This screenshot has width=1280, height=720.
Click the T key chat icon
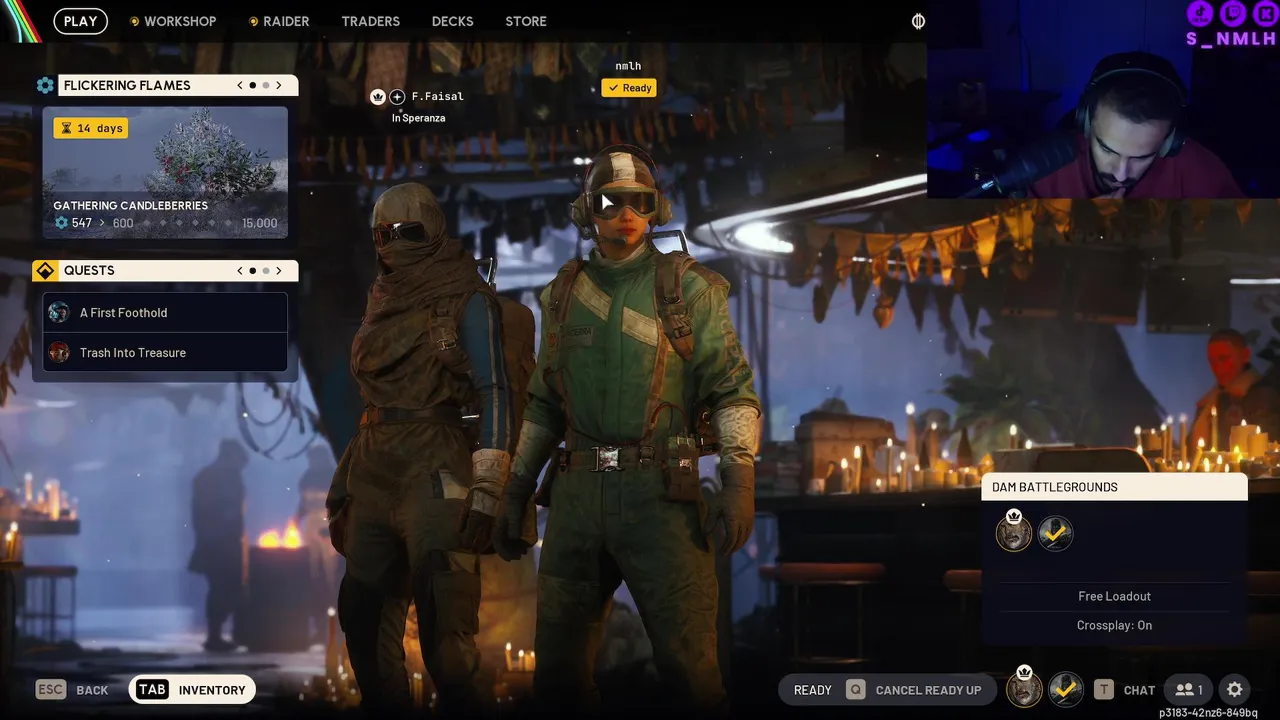[1103, 689]
